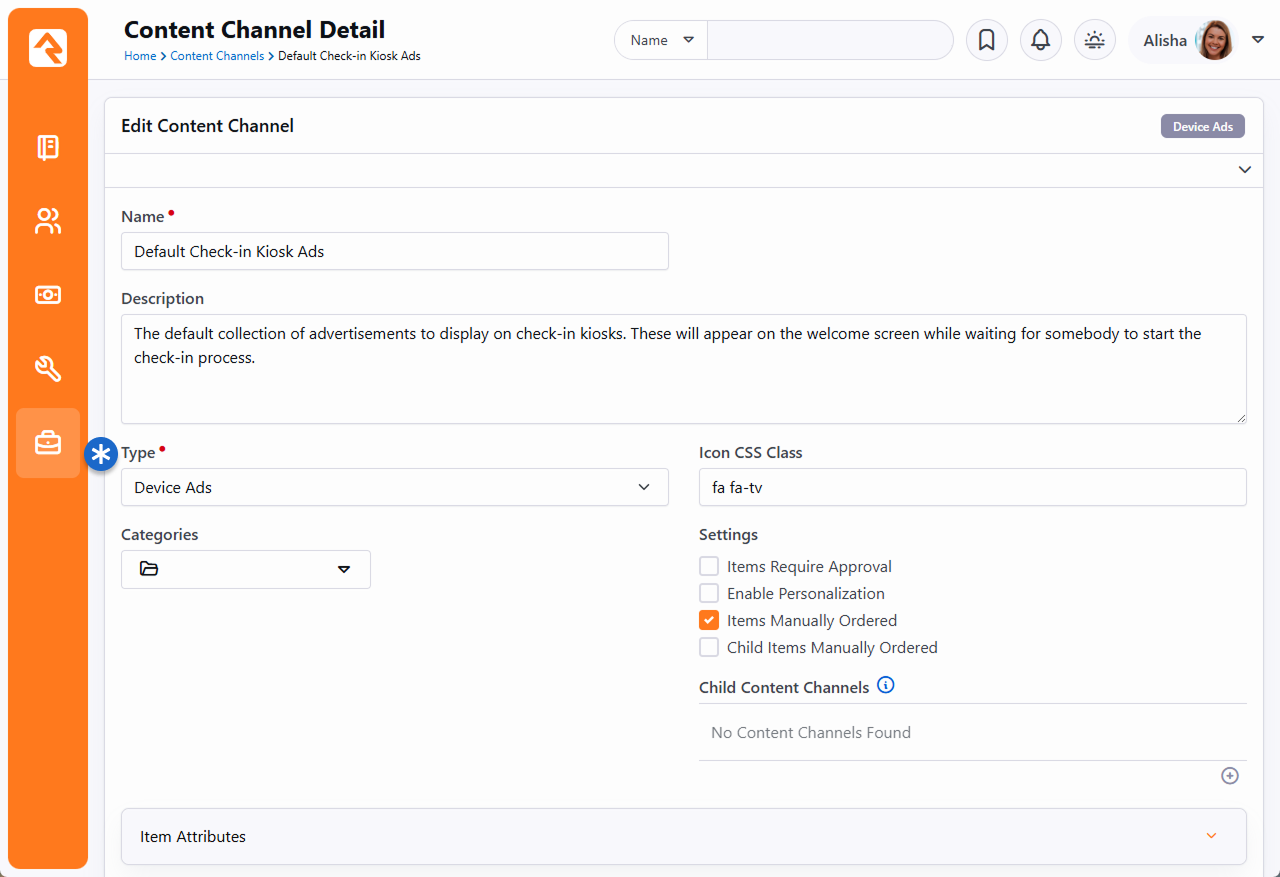Click the Icon CSS Class input field
The image size is (1280, 877).
pos(972,487)
